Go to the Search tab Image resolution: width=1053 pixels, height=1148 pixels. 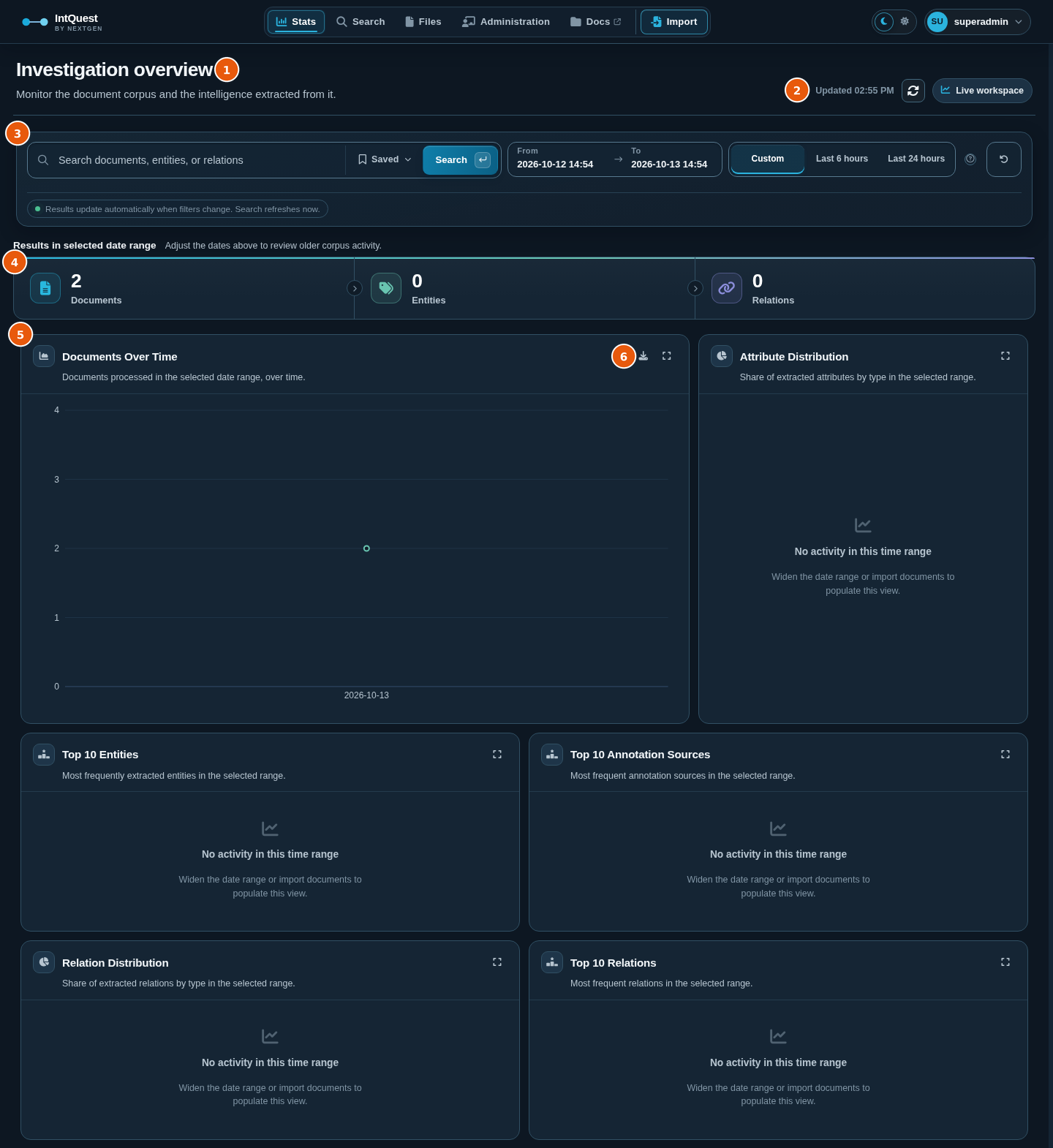click(x=361, y=22)
